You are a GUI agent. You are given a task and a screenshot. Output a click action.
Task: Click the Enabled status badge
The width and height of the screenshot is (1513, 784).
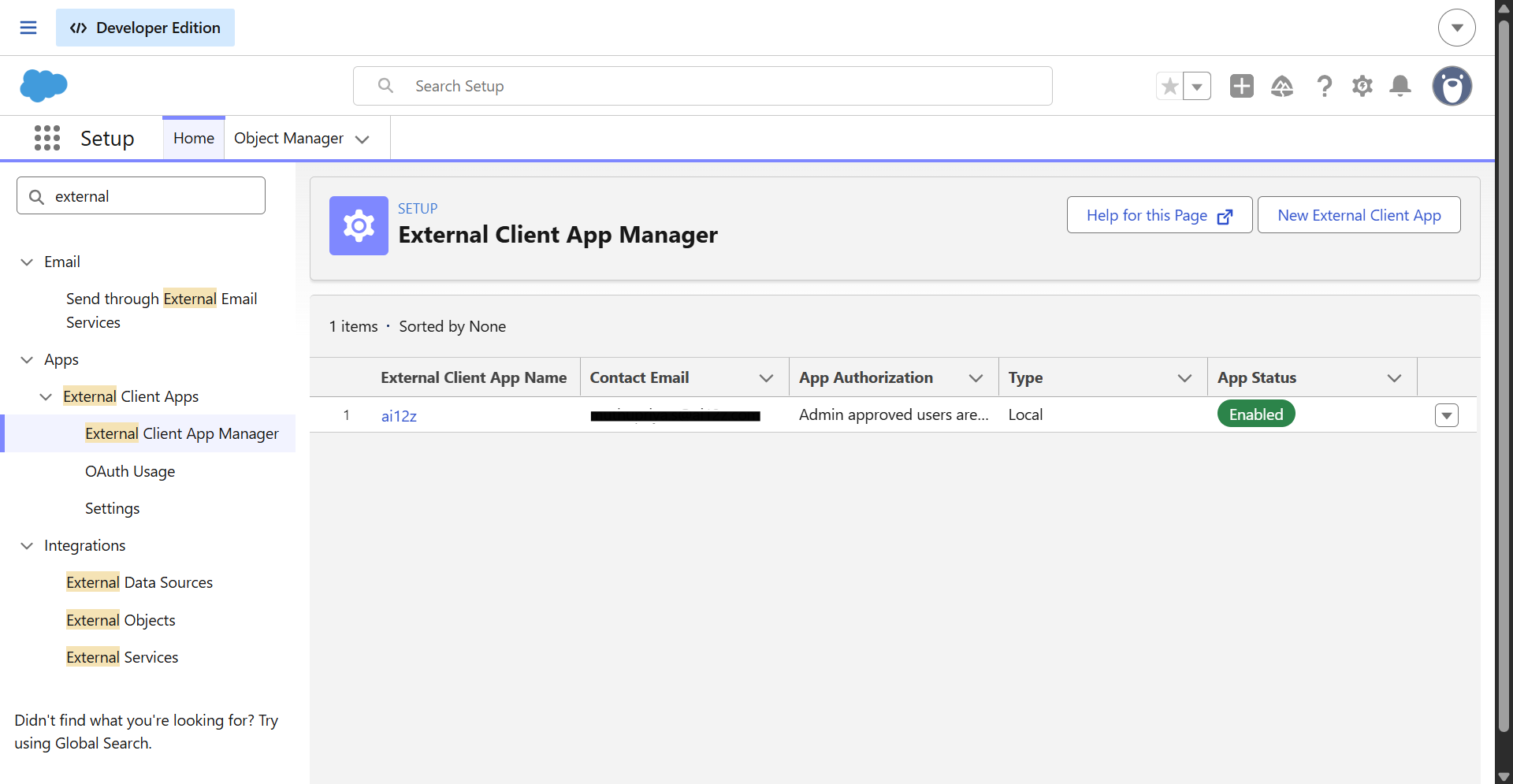pos(1256,414)
